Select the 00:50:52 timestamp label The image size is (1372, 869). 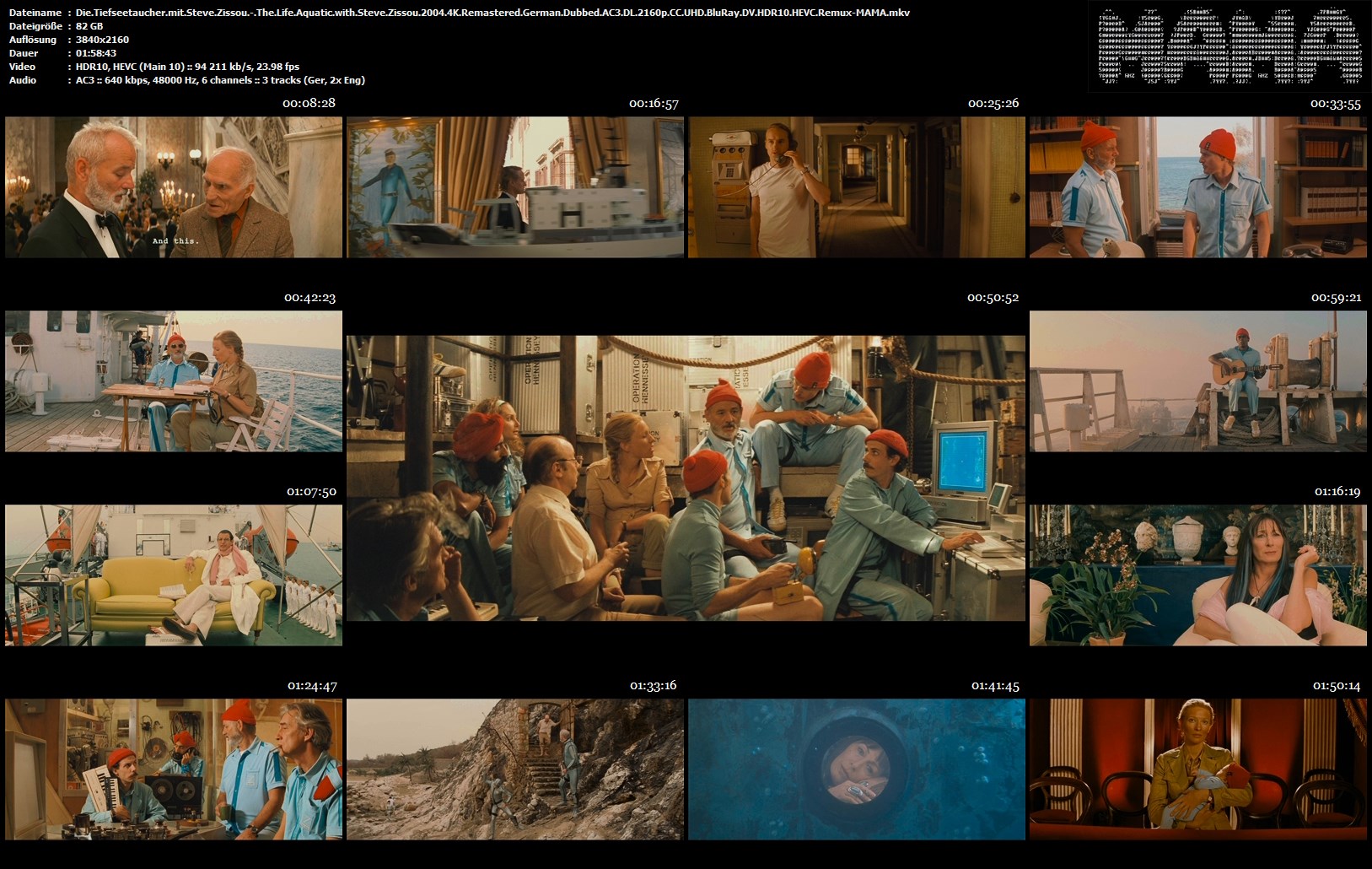point(993,297)
